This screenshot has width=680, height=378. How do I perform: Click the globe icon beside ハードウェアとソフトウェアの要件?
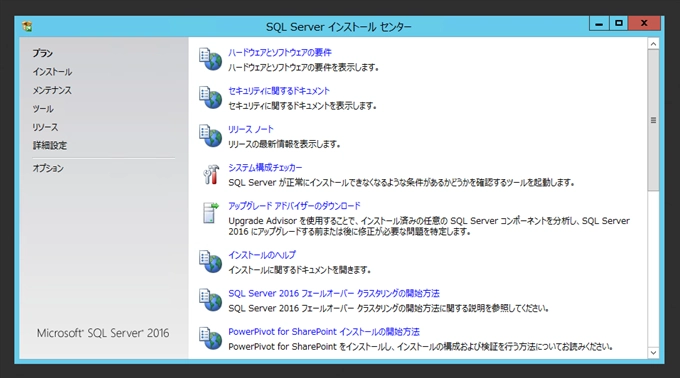click(x=210, y=59)
